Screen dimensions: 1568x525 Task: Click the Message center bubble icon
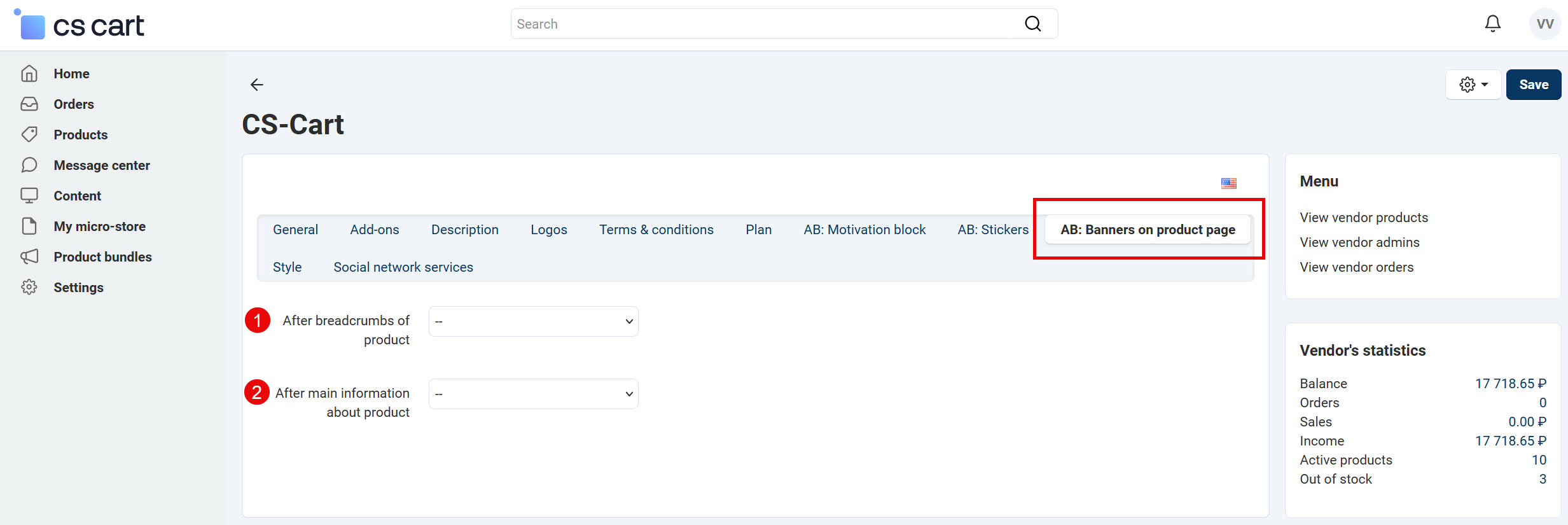tap(29, 165)
